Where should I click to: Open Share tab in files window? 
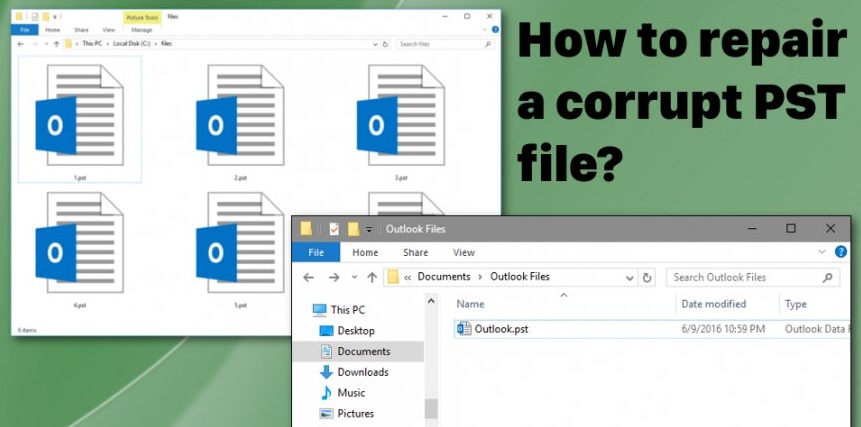(x=81, y=30)
